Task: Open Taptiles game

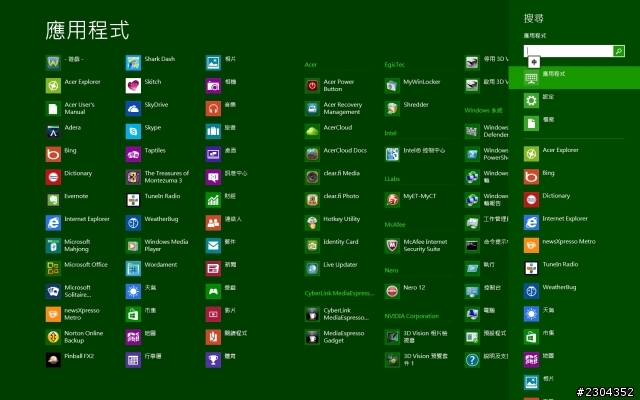Action: [146, 154]
